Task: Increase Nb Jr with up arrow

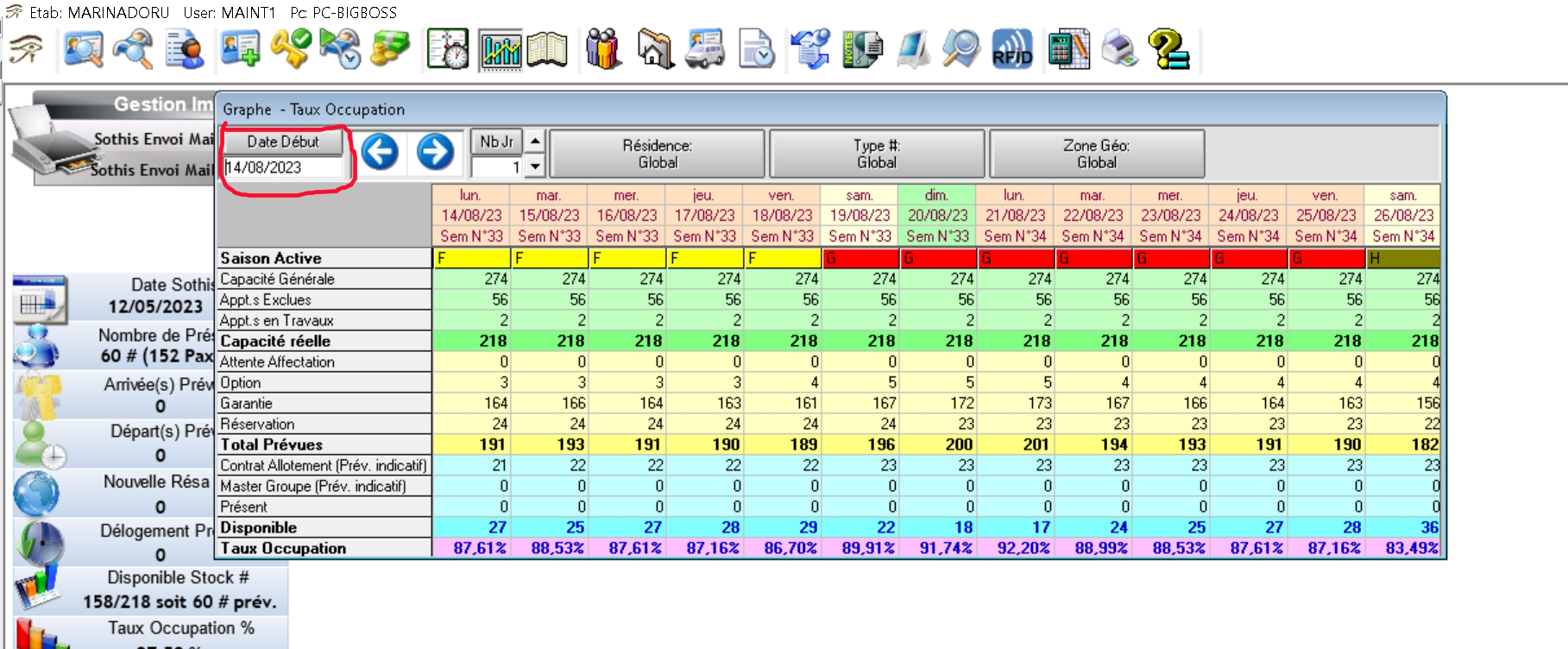Action: (536, 141)
